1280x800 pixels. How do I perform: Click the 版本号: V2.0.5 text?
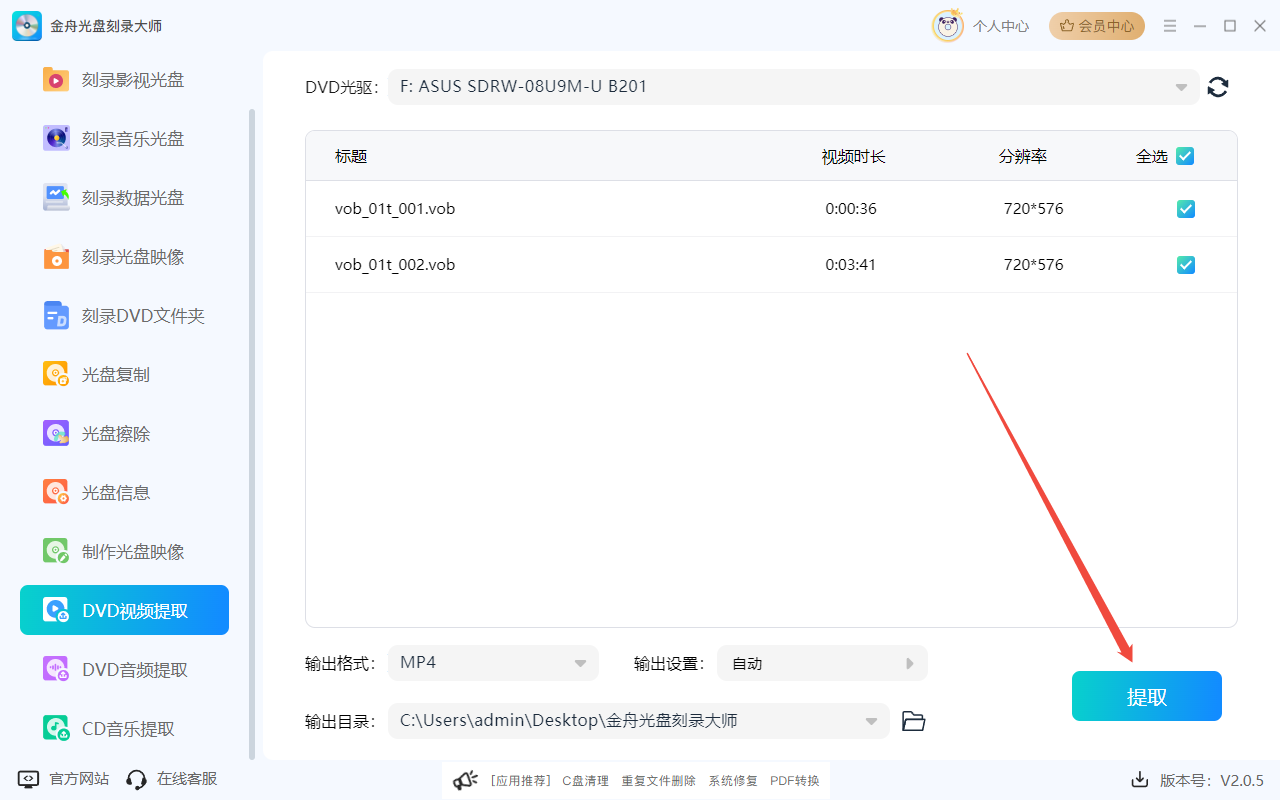(1212, 780)
